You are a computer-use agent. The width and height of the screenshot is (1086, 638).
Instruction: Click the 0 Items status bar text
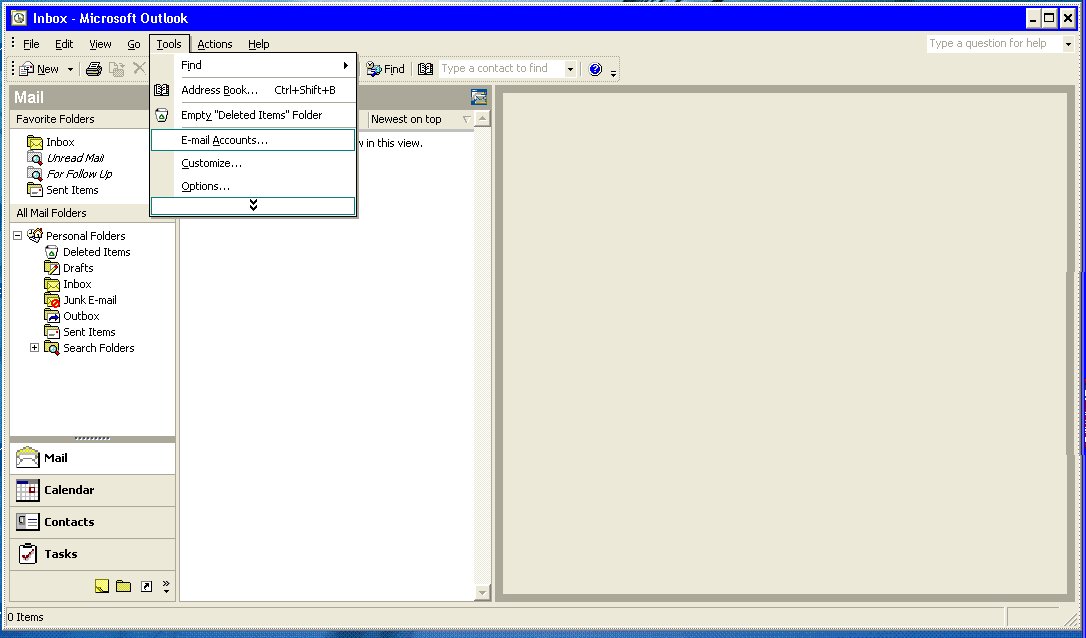pos(26,617)
